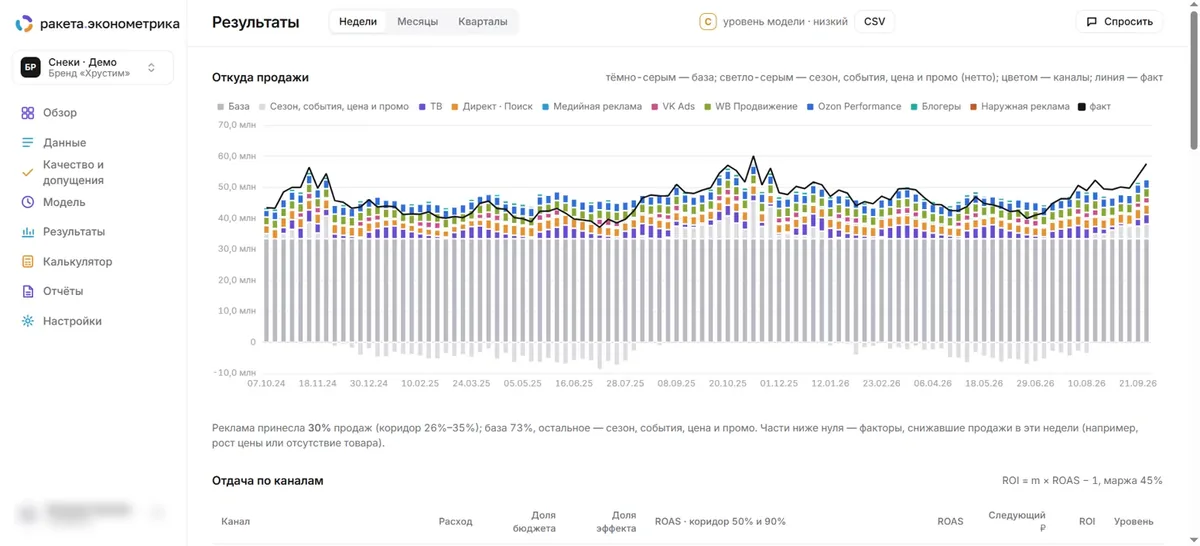Click the blurred user account block in sidebar
The width and height of the screenshot is (1200, 546).
93,513
